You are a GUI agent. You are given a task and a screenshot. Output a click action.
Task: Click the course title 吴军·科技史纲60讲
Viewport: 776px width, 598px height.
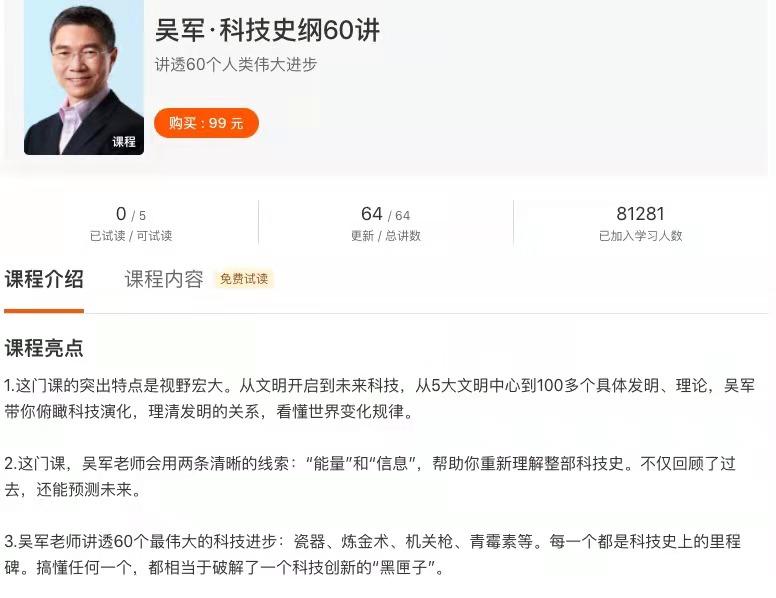267,30
